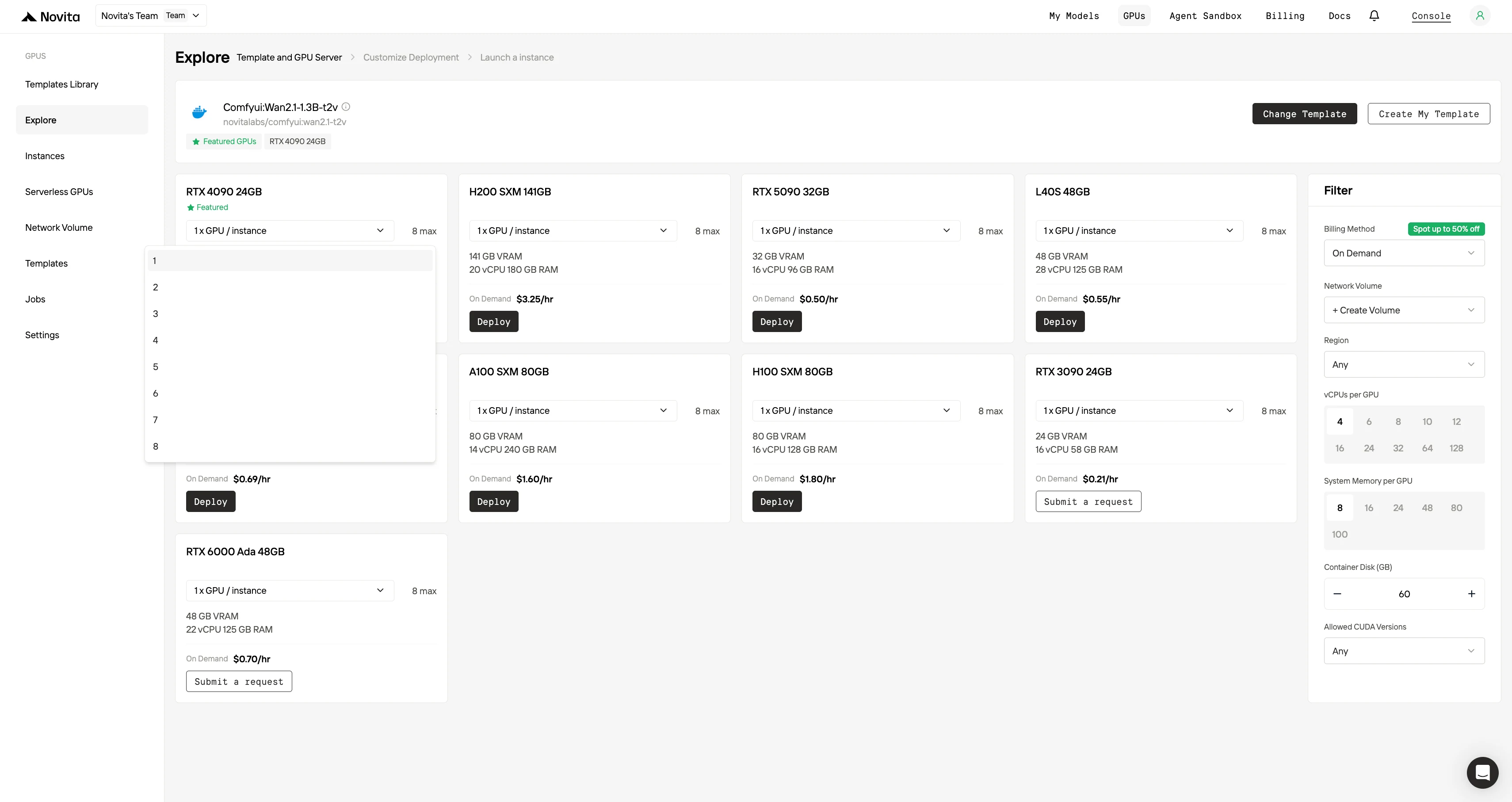Expand the H100 SXM GPU count dropdown
1512x802 pixels.
tap(856, 411)
